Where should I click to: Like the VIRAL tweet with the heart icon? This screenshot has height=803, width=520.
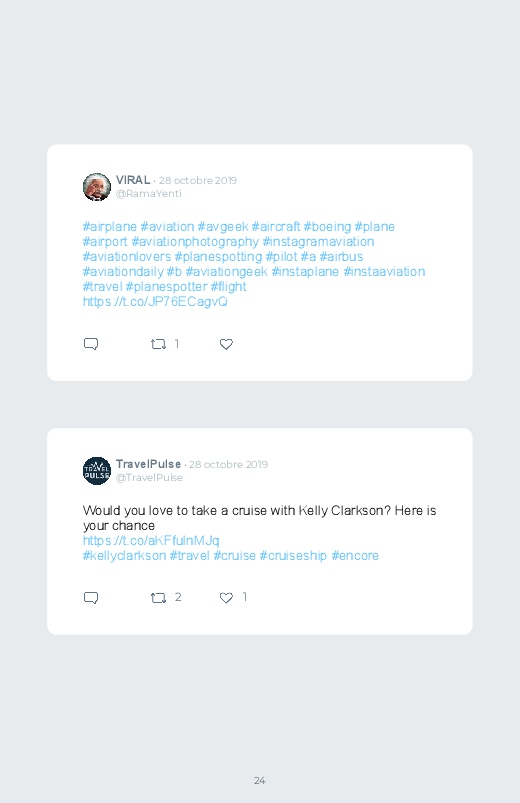point(226,344)
